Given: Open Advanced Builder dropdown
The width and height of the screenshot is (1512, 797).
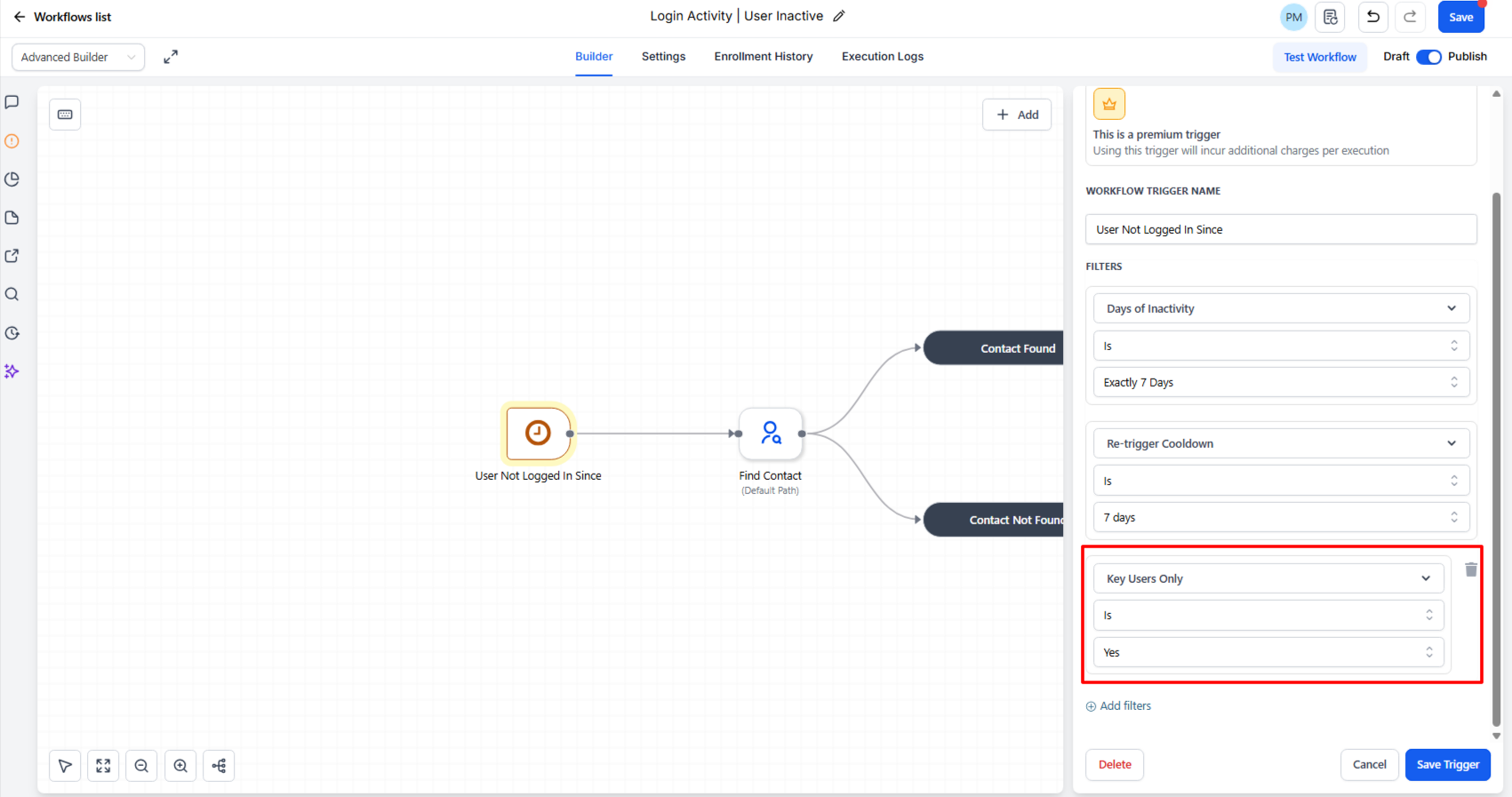Looking at the screenshot, I should click(78, 57).
